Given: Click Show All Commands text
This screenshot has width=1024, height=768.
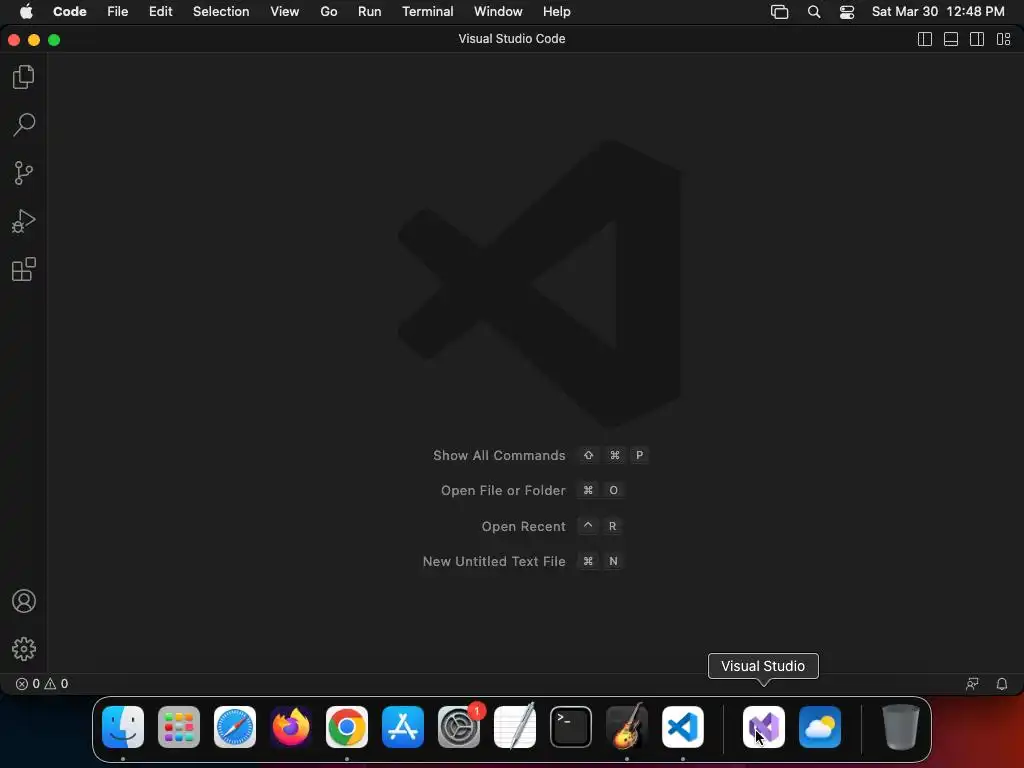Looking at the screenshot, I should (x=500, y=455).
